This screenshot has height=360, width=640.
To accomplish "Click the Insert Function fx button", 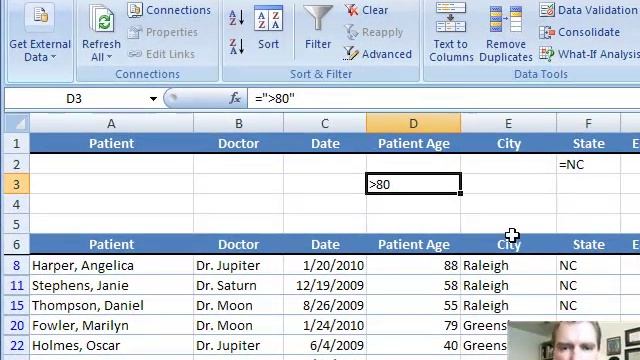I will [234, 98].
